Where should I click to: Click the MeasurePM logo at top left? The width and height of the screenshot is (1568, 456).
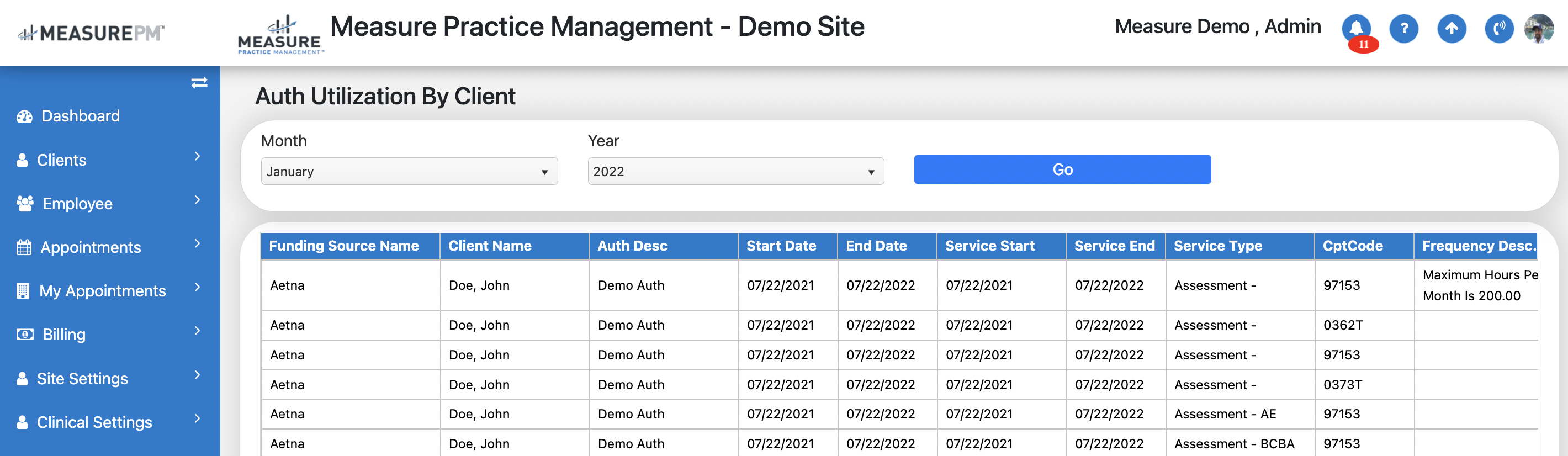click(x=91, y=33)
